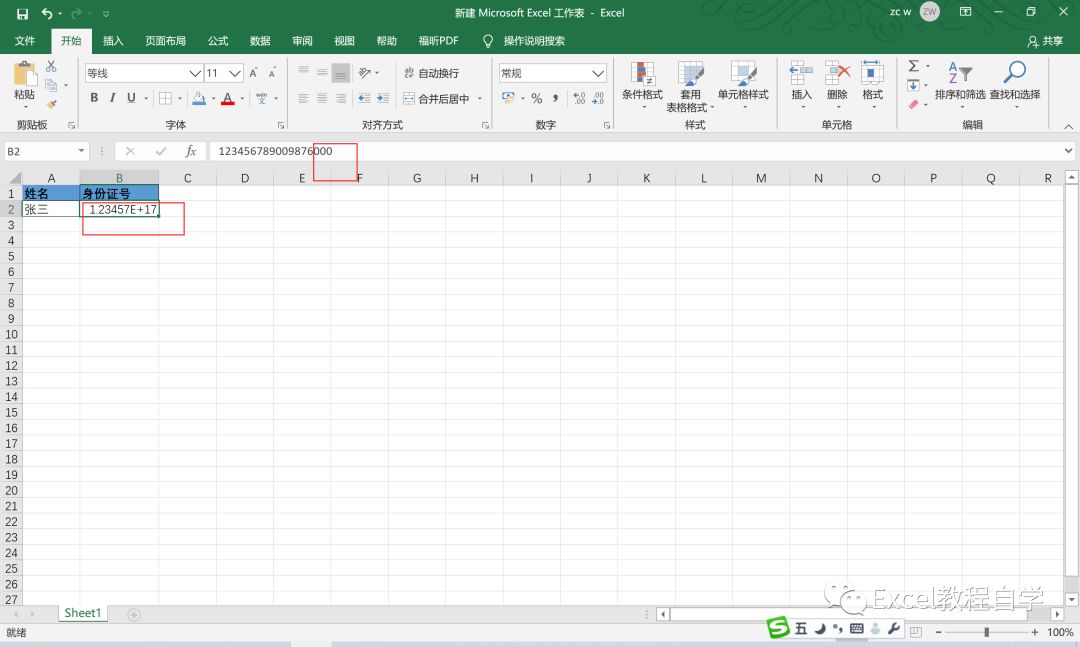The height and width of the screenshot is (647, 1080).
Task: Click 合并后居中 merge and center
Action: (436, 99)
